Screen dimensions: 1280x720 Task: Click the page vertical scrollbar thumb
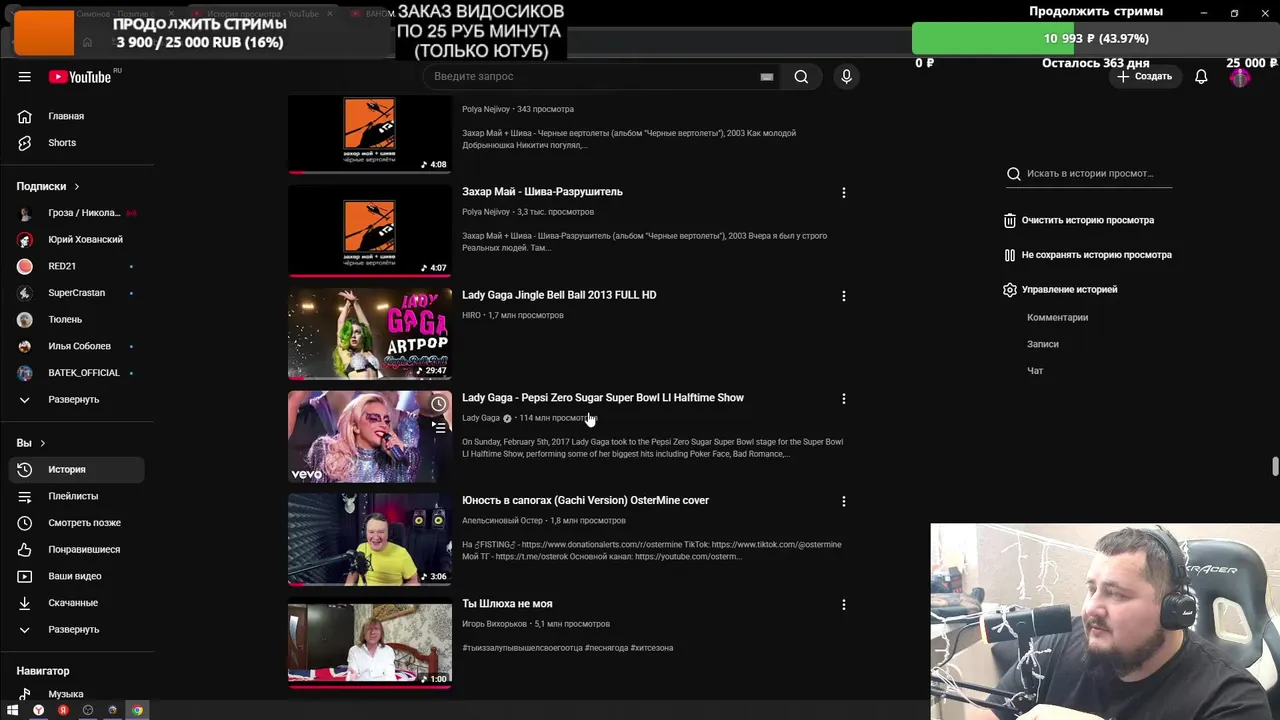click(x=1275, y=467)
